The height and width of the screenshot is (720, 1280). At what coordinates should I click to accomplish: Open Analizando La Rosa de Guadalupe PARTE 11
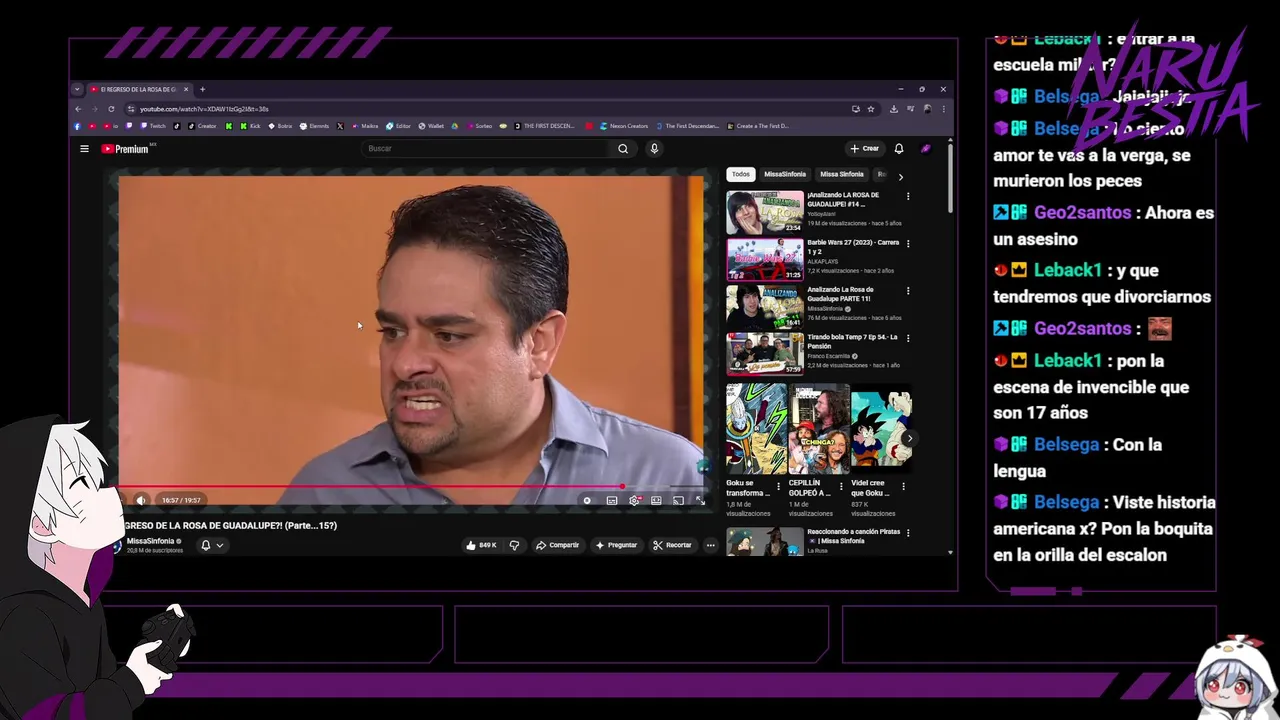click(765, 306)
